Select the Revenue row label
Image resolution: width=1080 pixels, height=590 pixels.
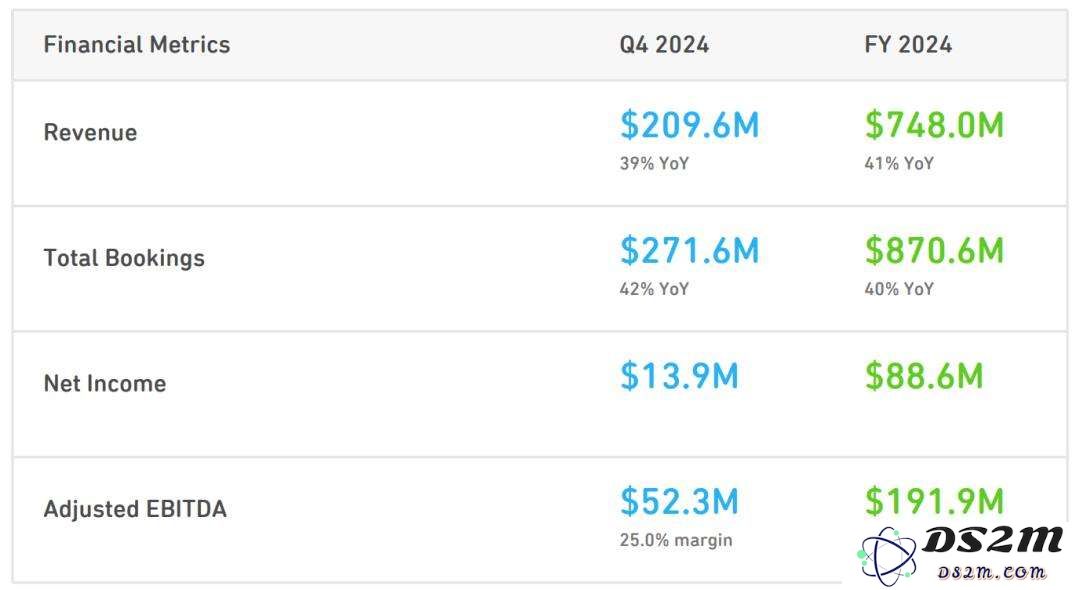coord(90,132)
